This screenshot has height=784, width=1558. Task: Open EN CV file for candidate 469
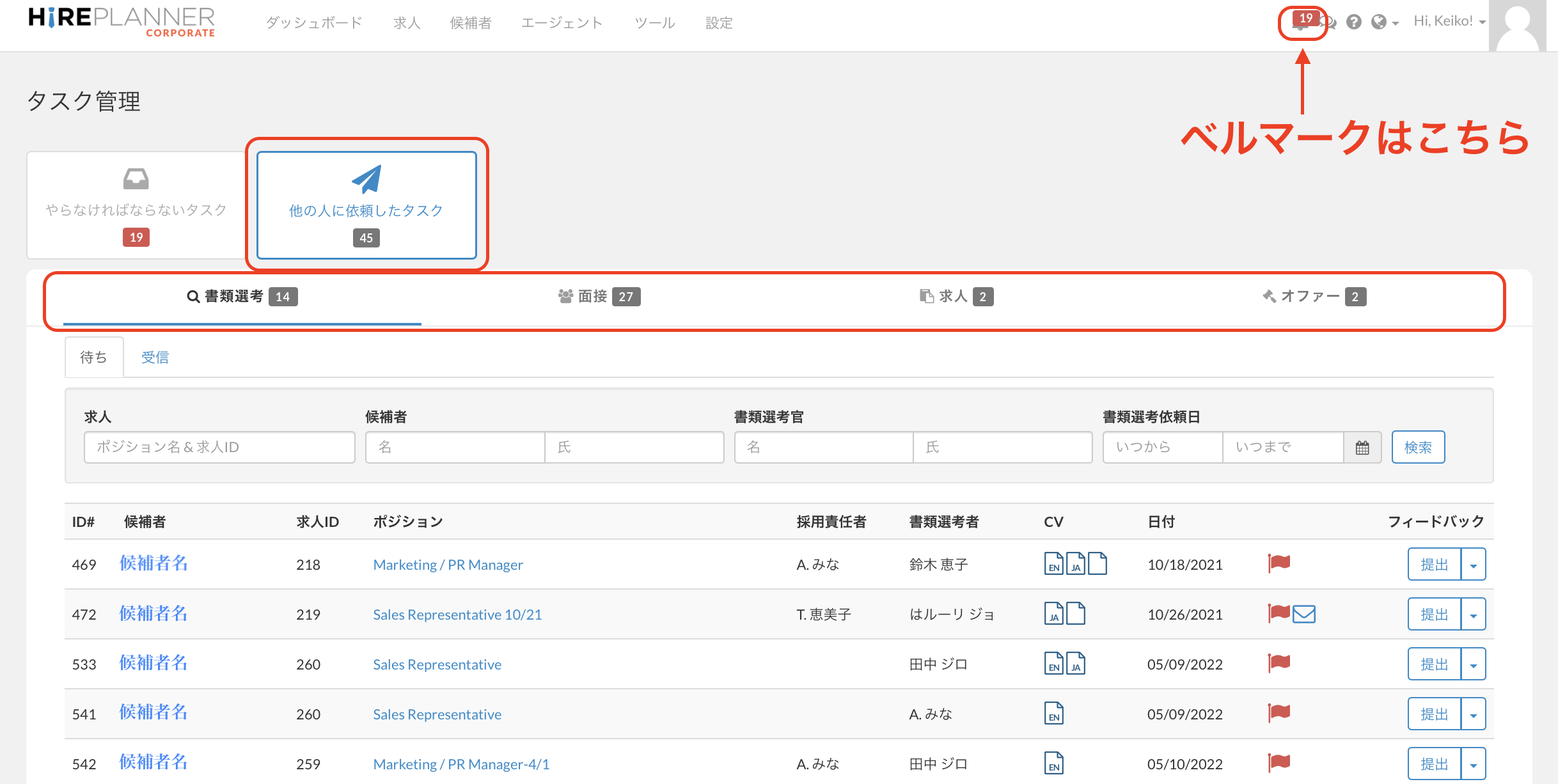pyautogui.click(x=1053, y=563)
